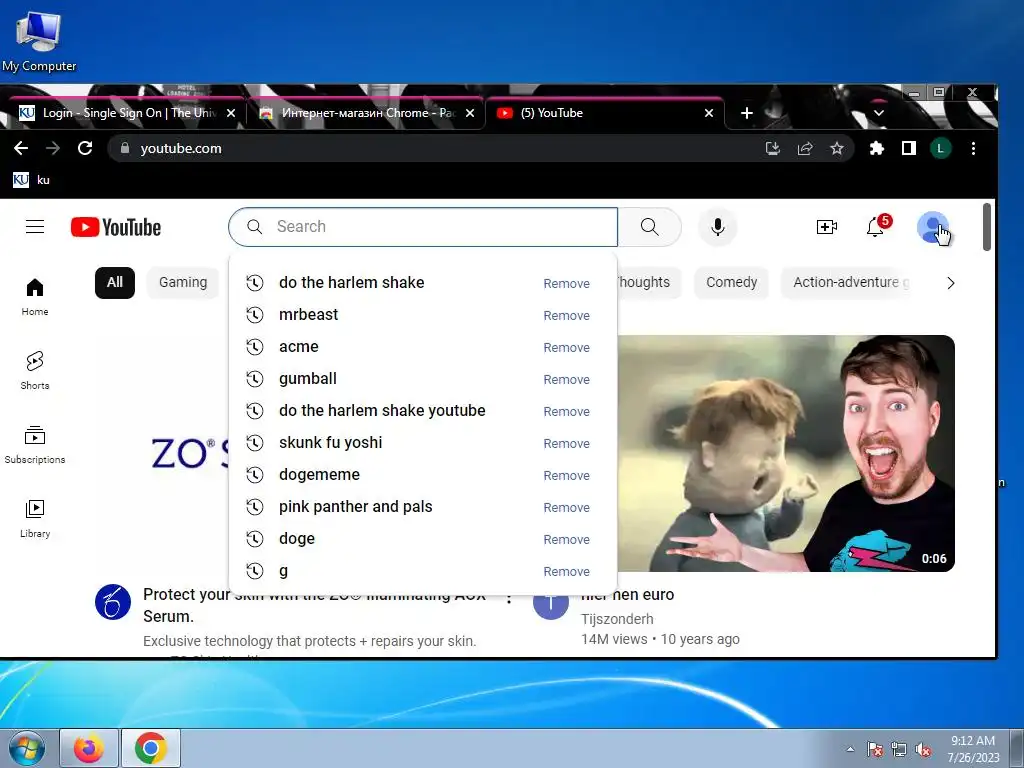Launch Firefox from the taskbar
The width and height of the screenshot is (1024, 768).
click(89, 748)
